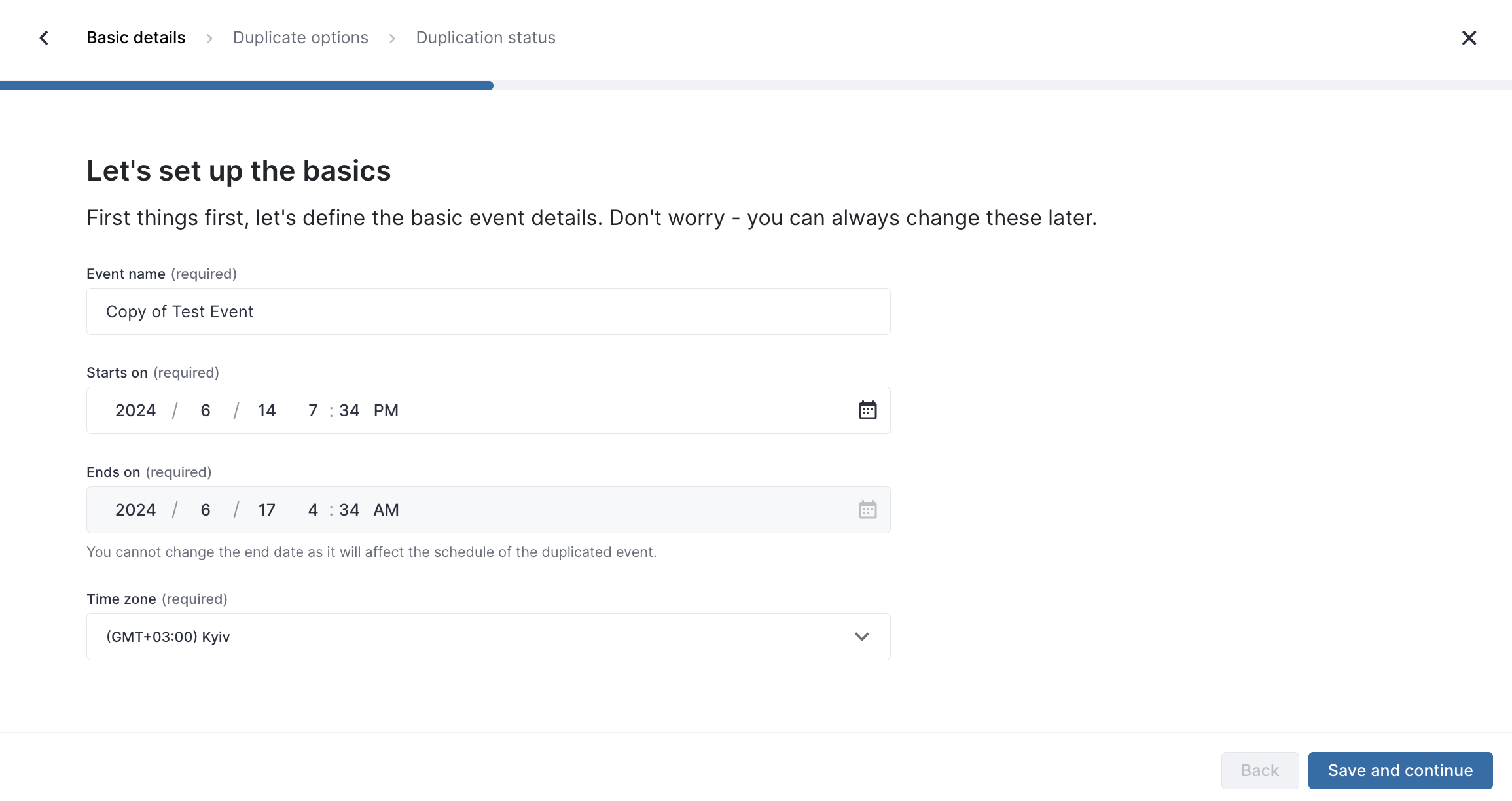
Task: Go to the Duplication status step
Action: pyautogui.click(x=486, y=38)
